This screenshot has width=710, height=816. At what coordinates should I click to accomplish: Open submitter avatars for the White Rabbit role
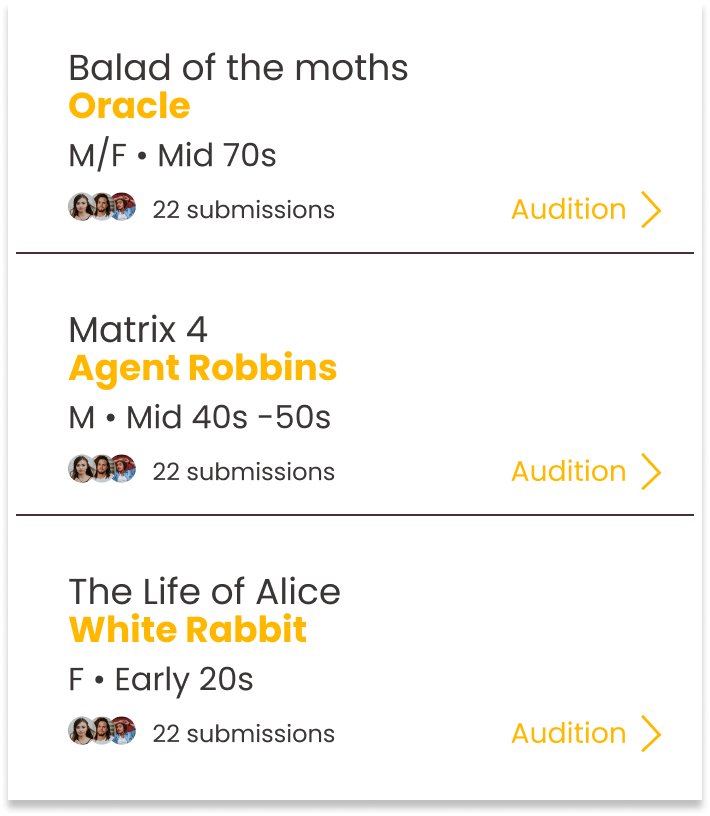(x=102, y=731)
